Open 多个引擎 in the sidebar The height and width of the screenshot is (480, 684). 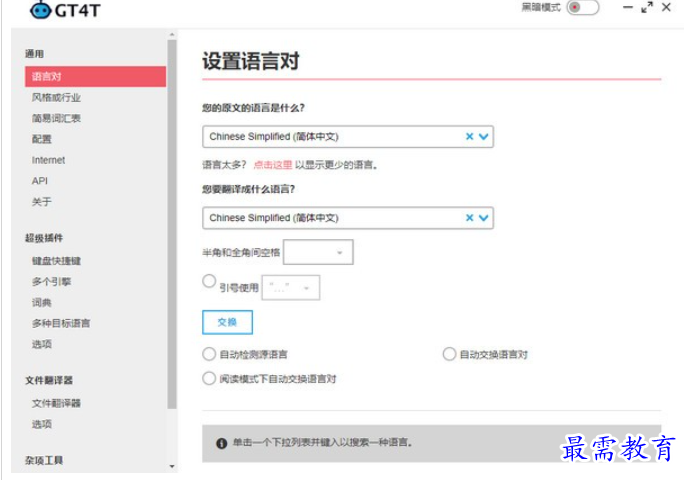51,281
